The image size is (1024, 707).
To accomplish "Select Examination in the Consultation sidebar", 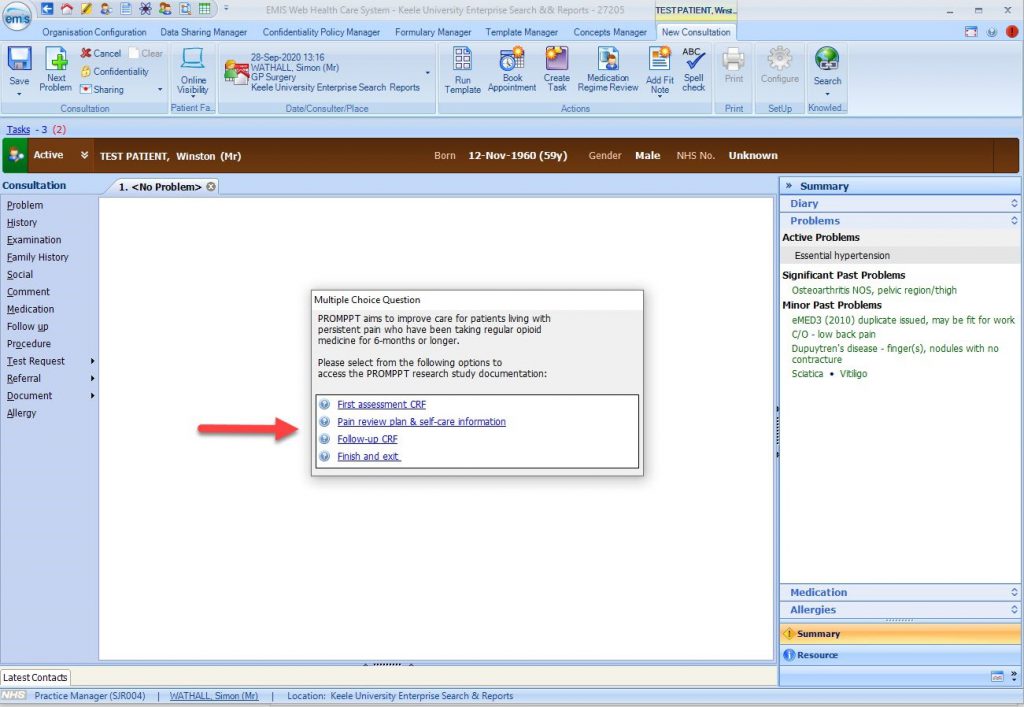I will pos(34,240).
